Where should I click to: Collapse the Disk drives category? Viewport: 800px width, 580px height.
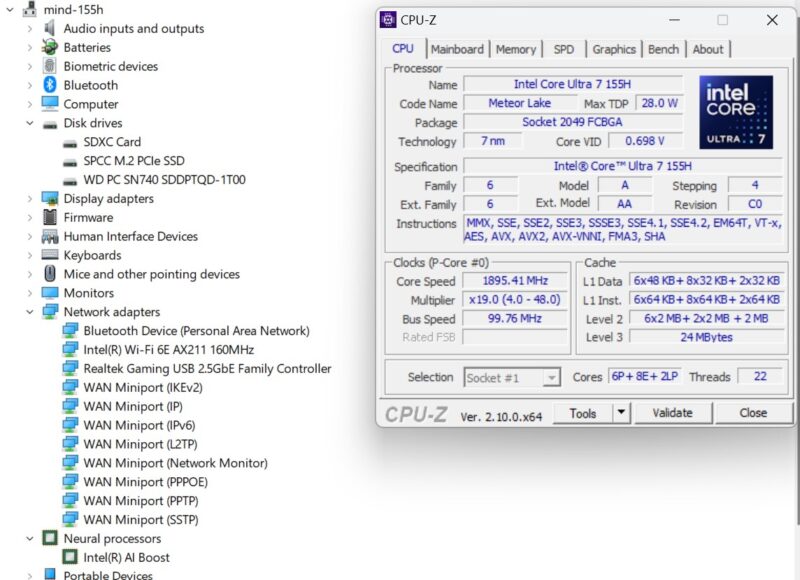click(30, 124)
